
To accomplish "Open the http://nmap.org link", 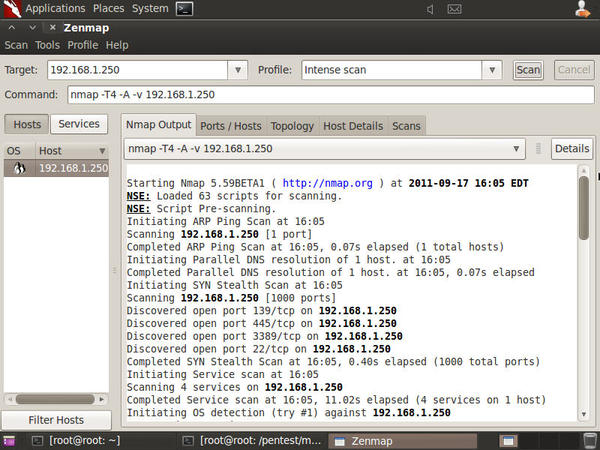I will (328, 183).
